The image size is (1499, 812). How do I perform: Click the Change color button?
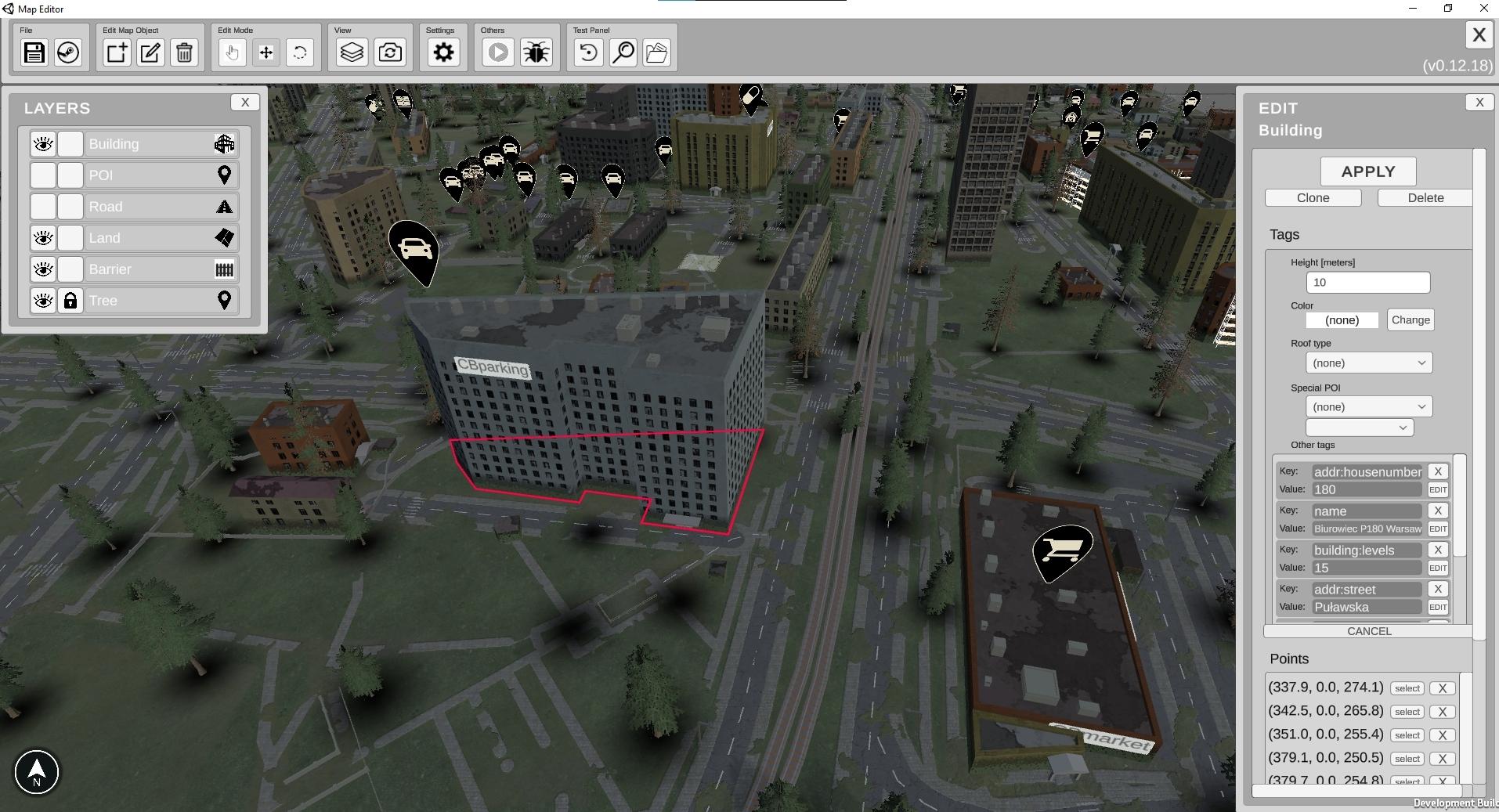click(1410, 319)
